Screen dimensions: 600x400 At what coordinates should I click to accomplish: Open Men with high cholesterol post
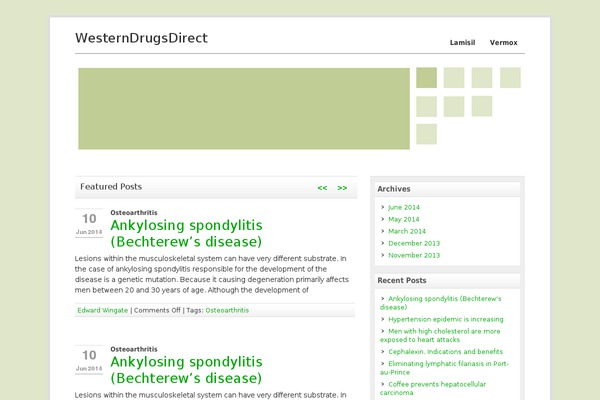click(440, 335)
